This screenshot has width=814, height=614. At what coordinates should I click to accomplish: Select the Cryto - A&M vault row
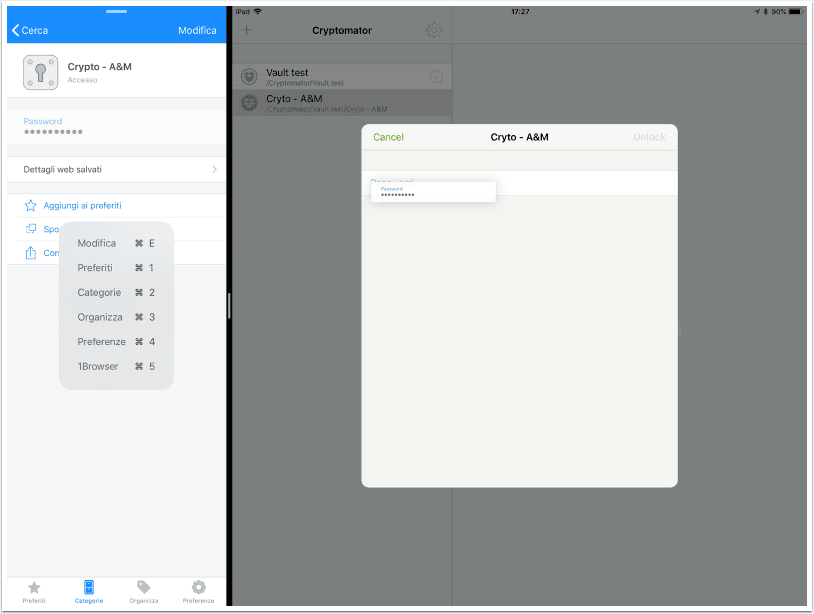[342, 103]
